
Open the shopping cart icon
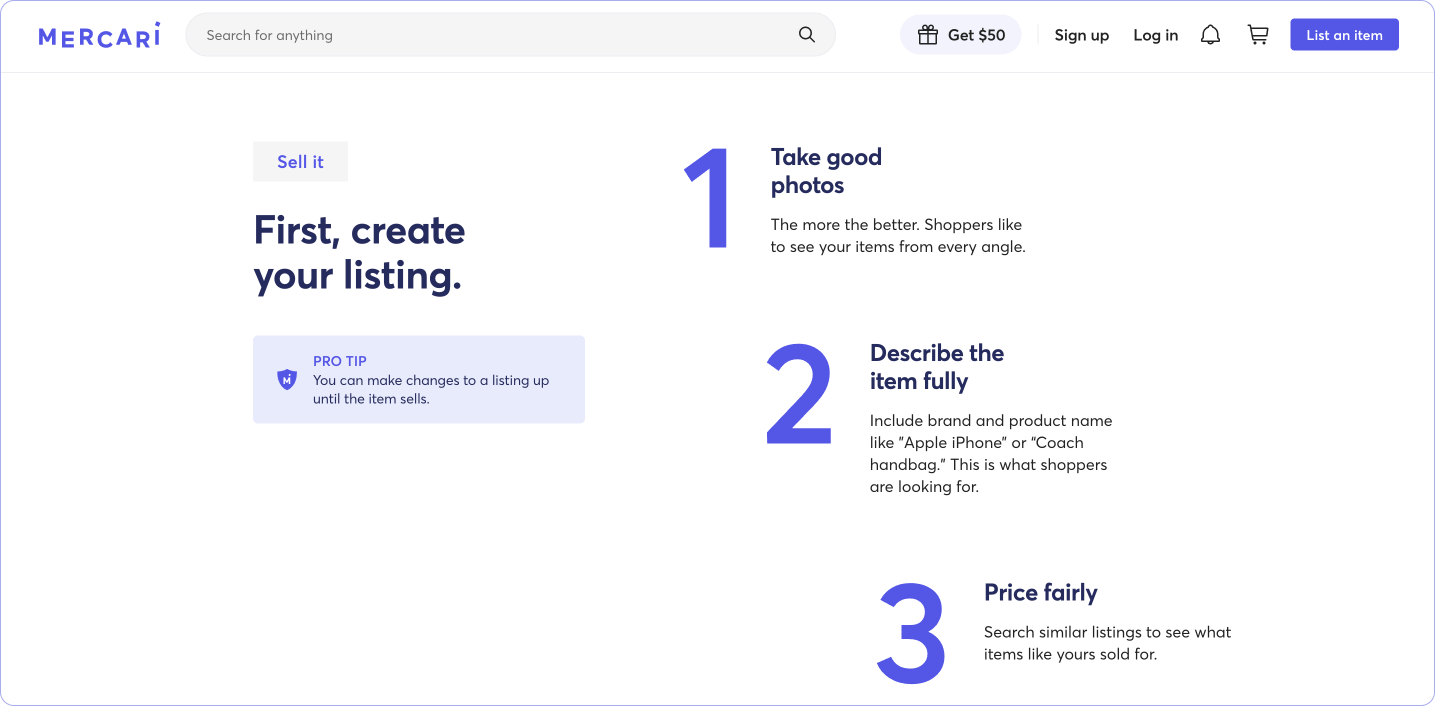click(x=1257, y=33)
